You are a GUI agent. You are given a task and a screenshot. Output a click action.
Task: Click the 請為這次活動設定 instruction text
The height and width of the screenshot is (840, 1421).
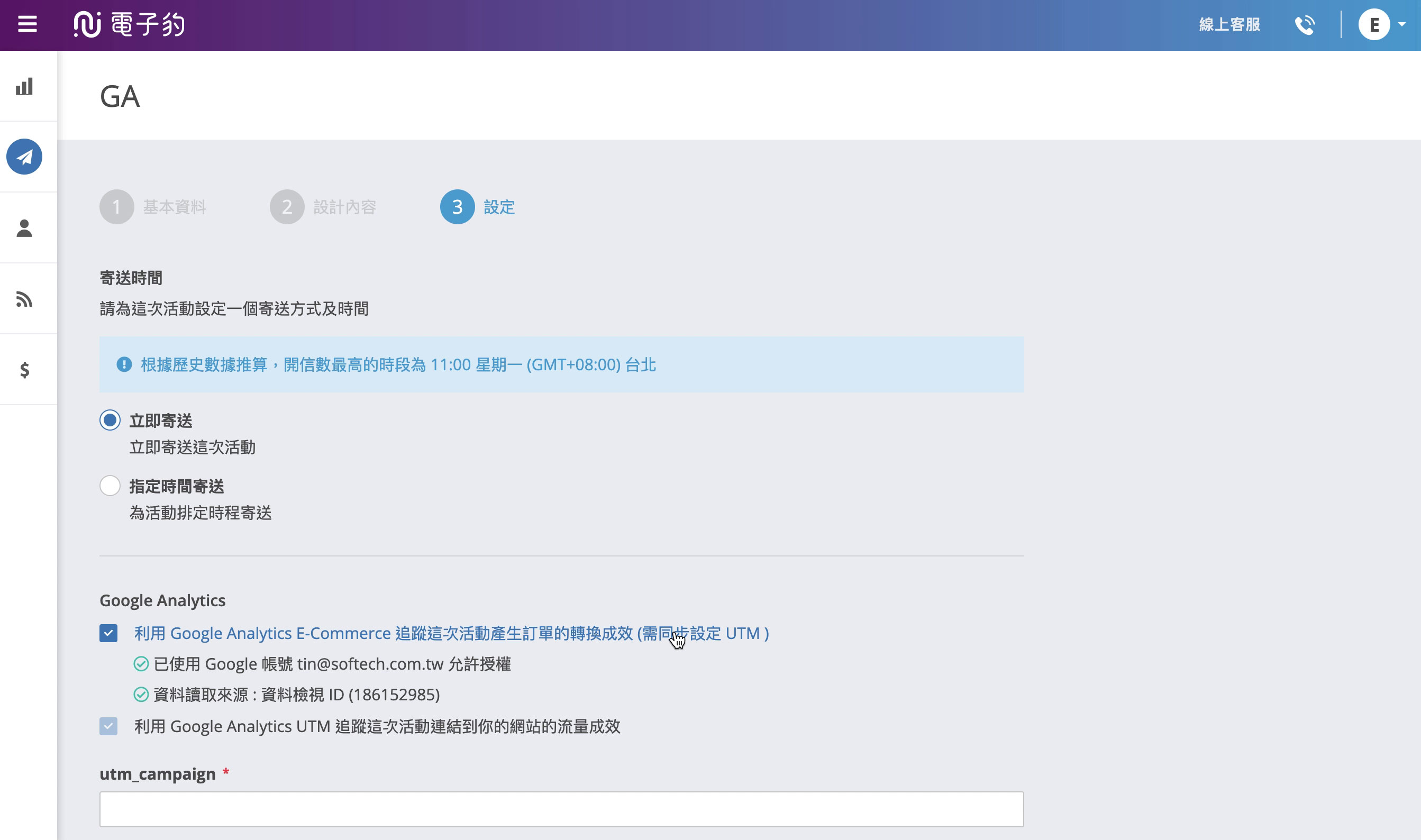(234, 308)
